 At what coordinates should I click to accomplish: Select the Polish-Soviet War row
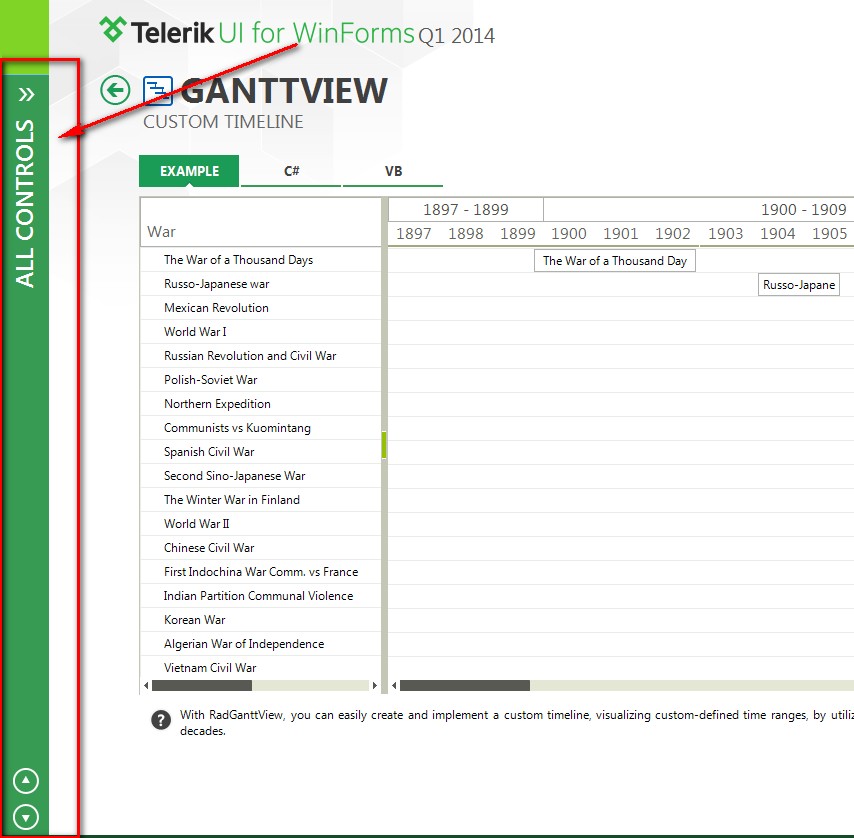click(260, 380)
